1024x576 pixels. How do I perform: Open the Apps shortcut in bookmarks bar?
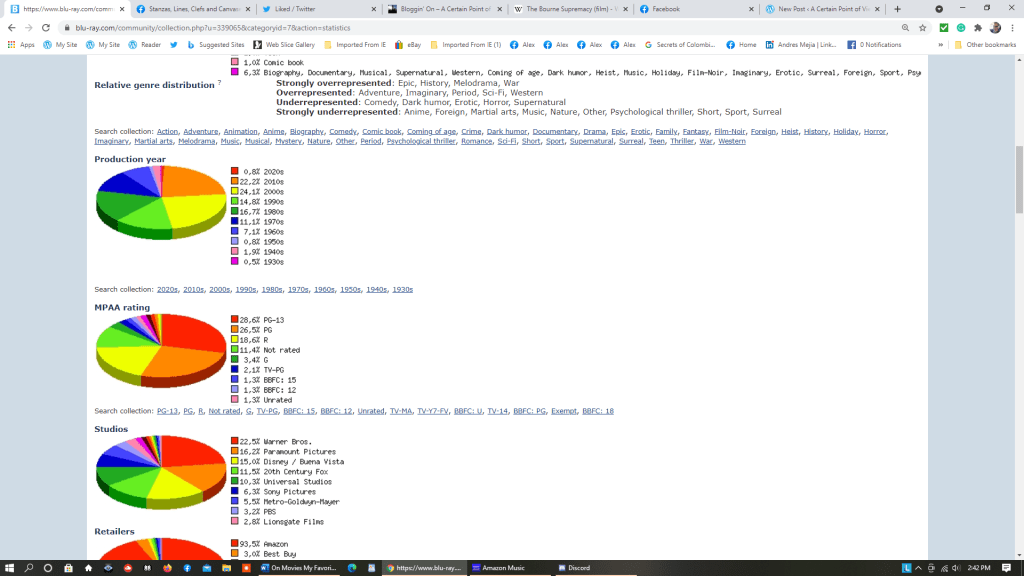pos(21,45)
